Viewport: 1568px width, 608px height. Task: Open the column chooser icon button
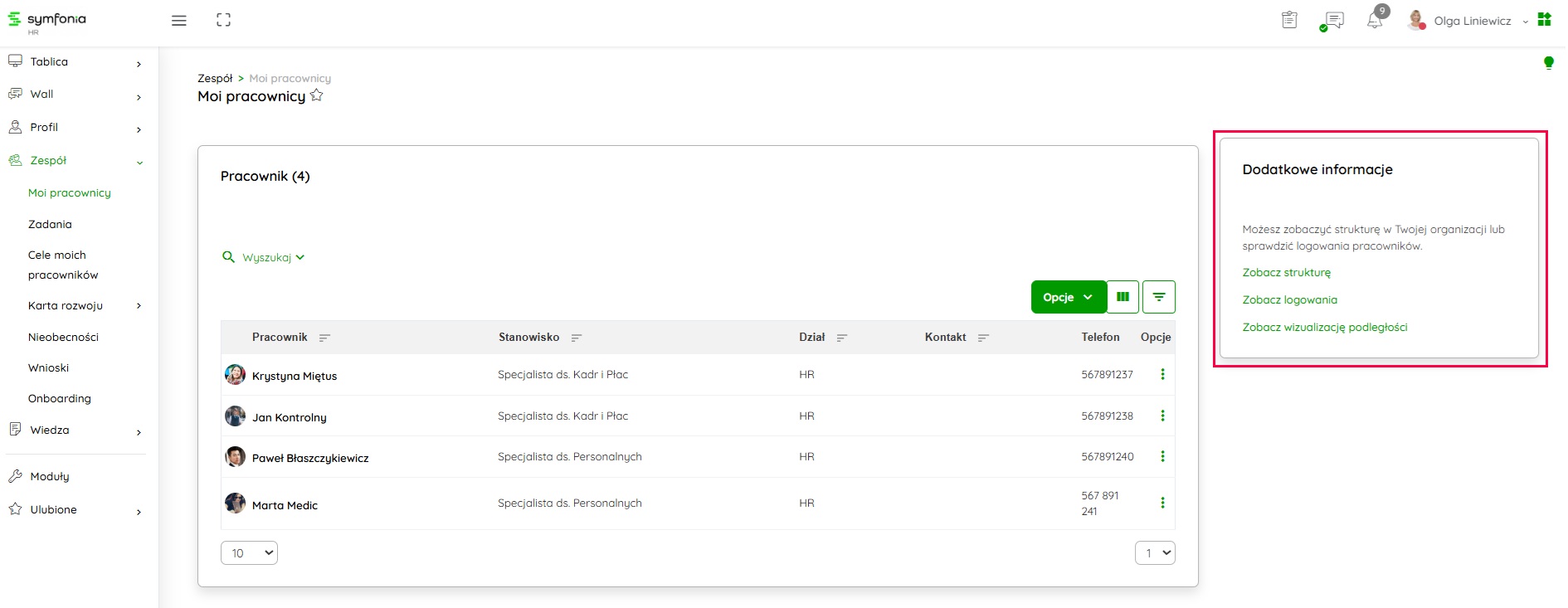point(1122,297)
